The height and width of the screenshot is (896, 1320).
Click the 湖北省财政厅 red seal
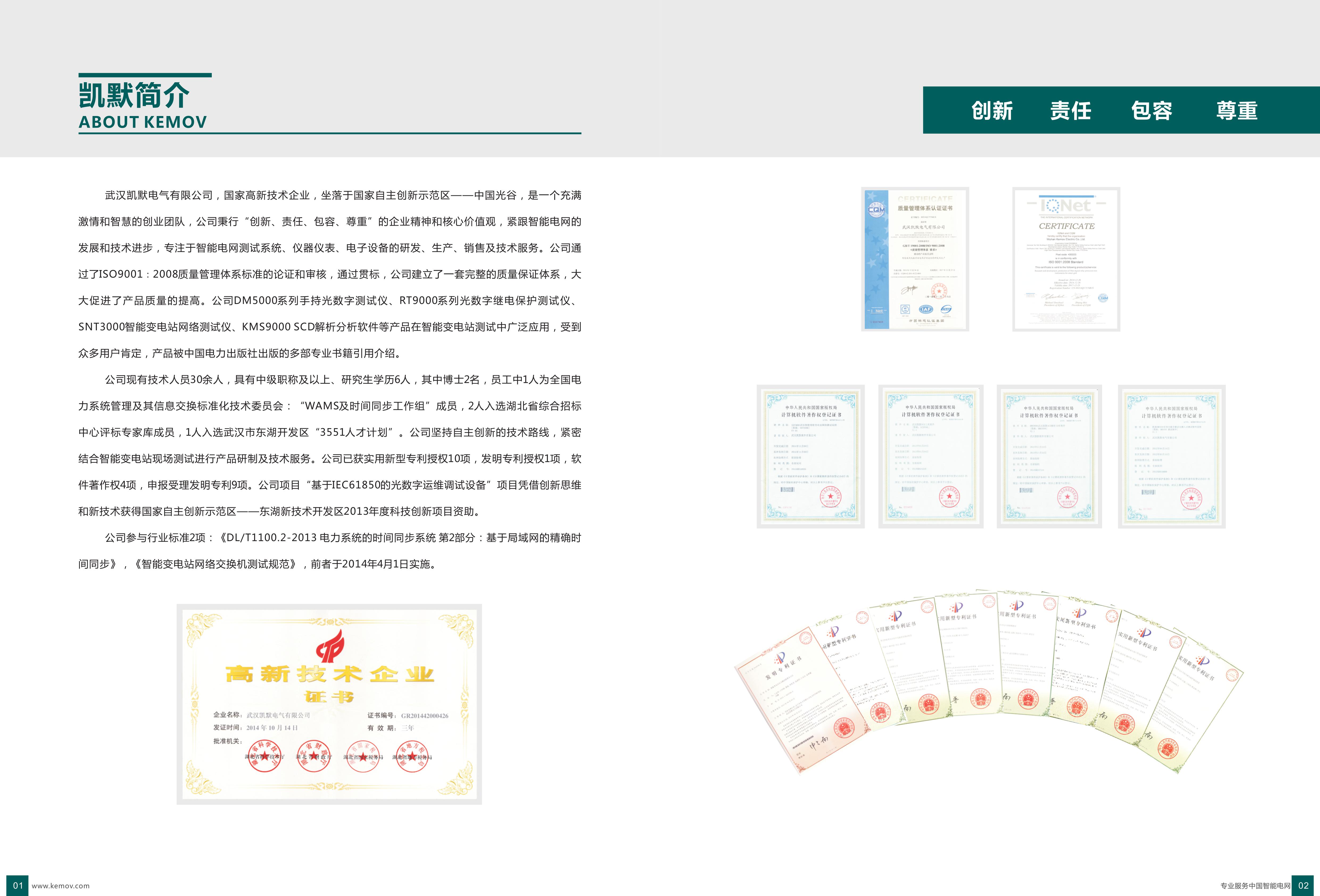point(313,756)
